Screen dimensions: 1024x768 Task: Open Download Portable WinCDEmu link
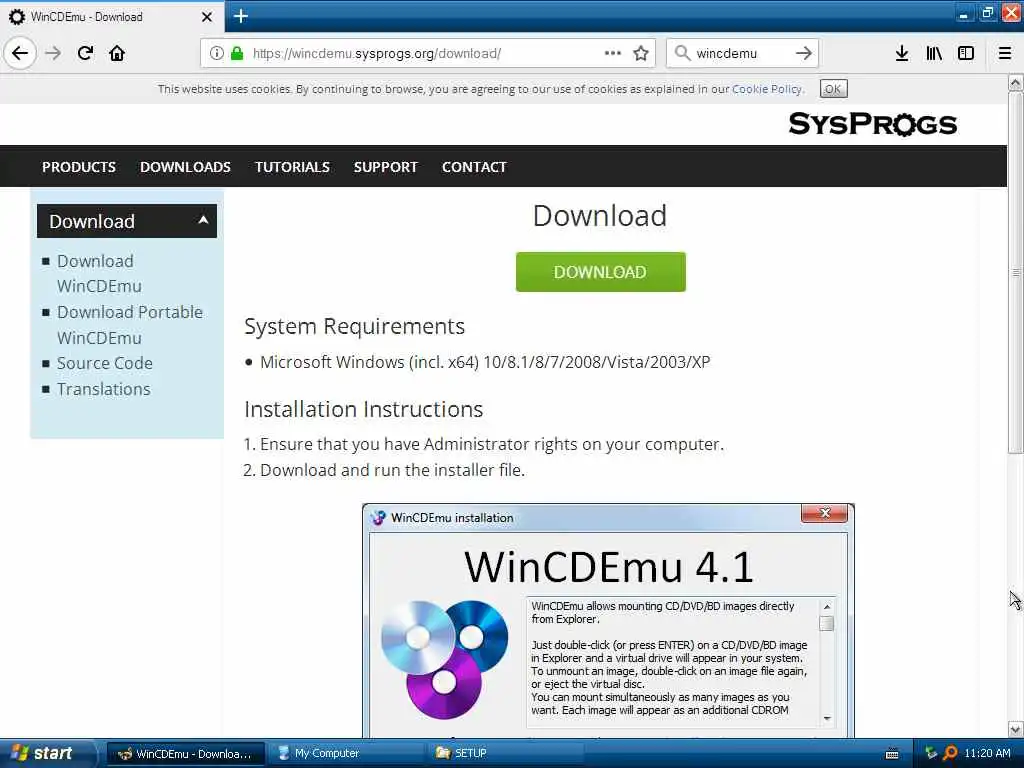pyautogui.click(x=130, y=325)
